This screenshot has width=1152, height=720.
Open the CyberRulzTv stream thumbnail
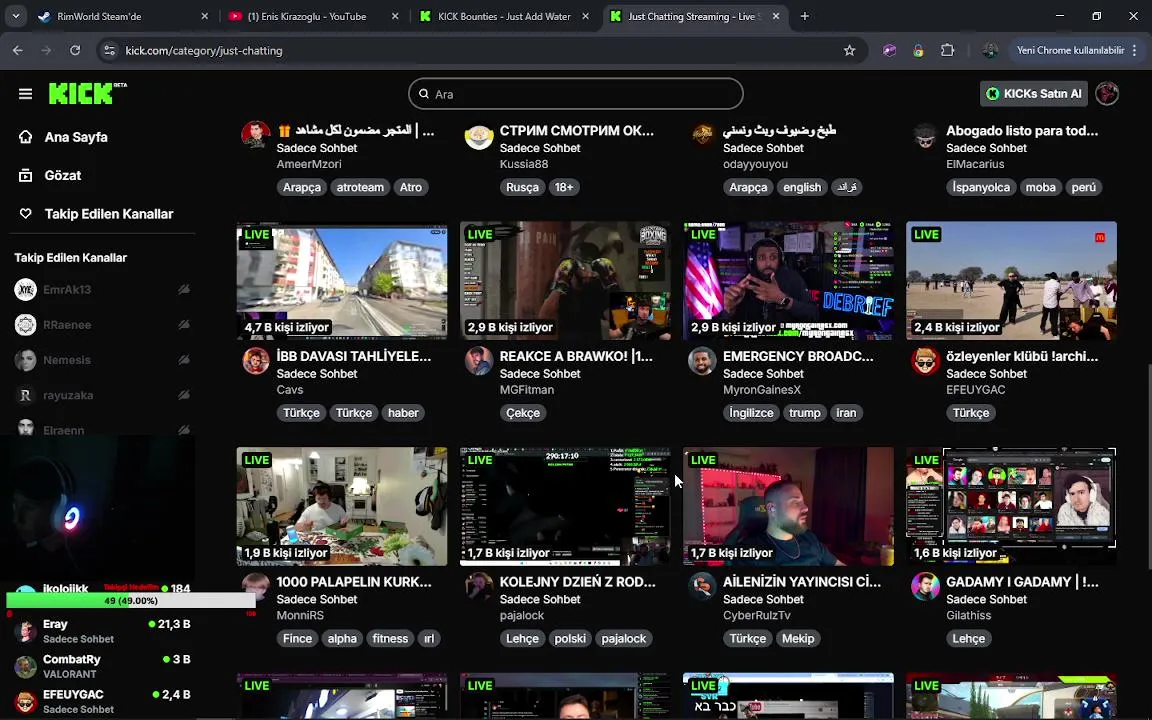click(788, 506)
